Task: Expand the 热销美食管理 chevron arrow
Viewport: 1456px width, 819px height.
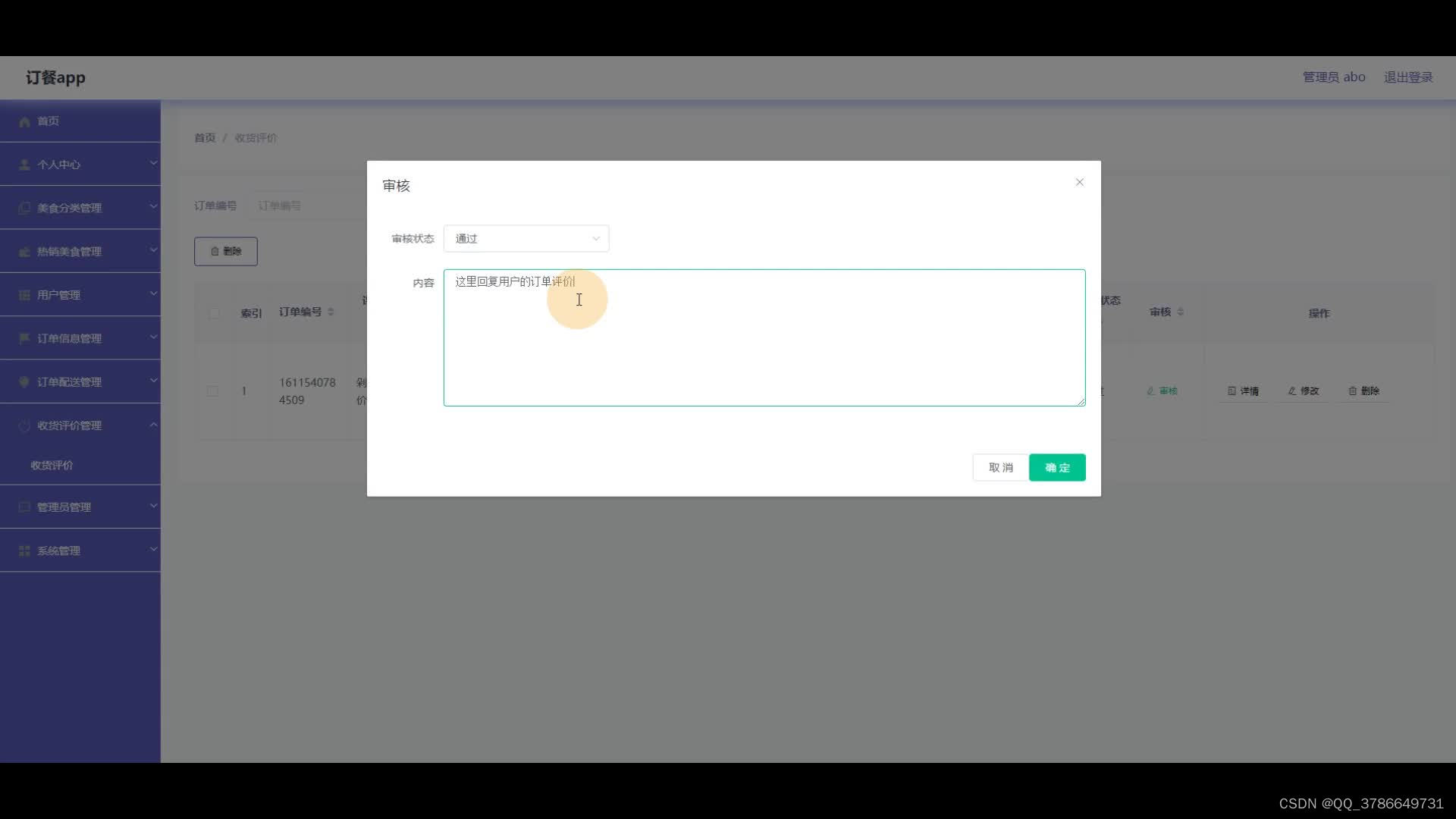Action: click(153, 250)
